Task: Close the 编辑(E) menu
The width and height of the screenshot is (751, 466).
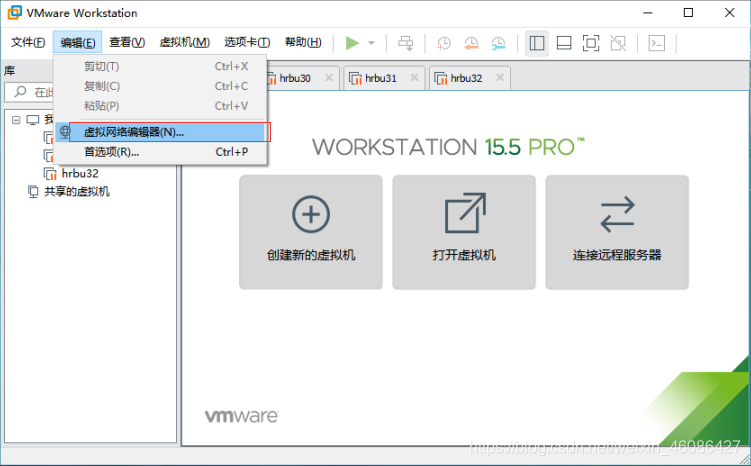Action: pos(78,42)
